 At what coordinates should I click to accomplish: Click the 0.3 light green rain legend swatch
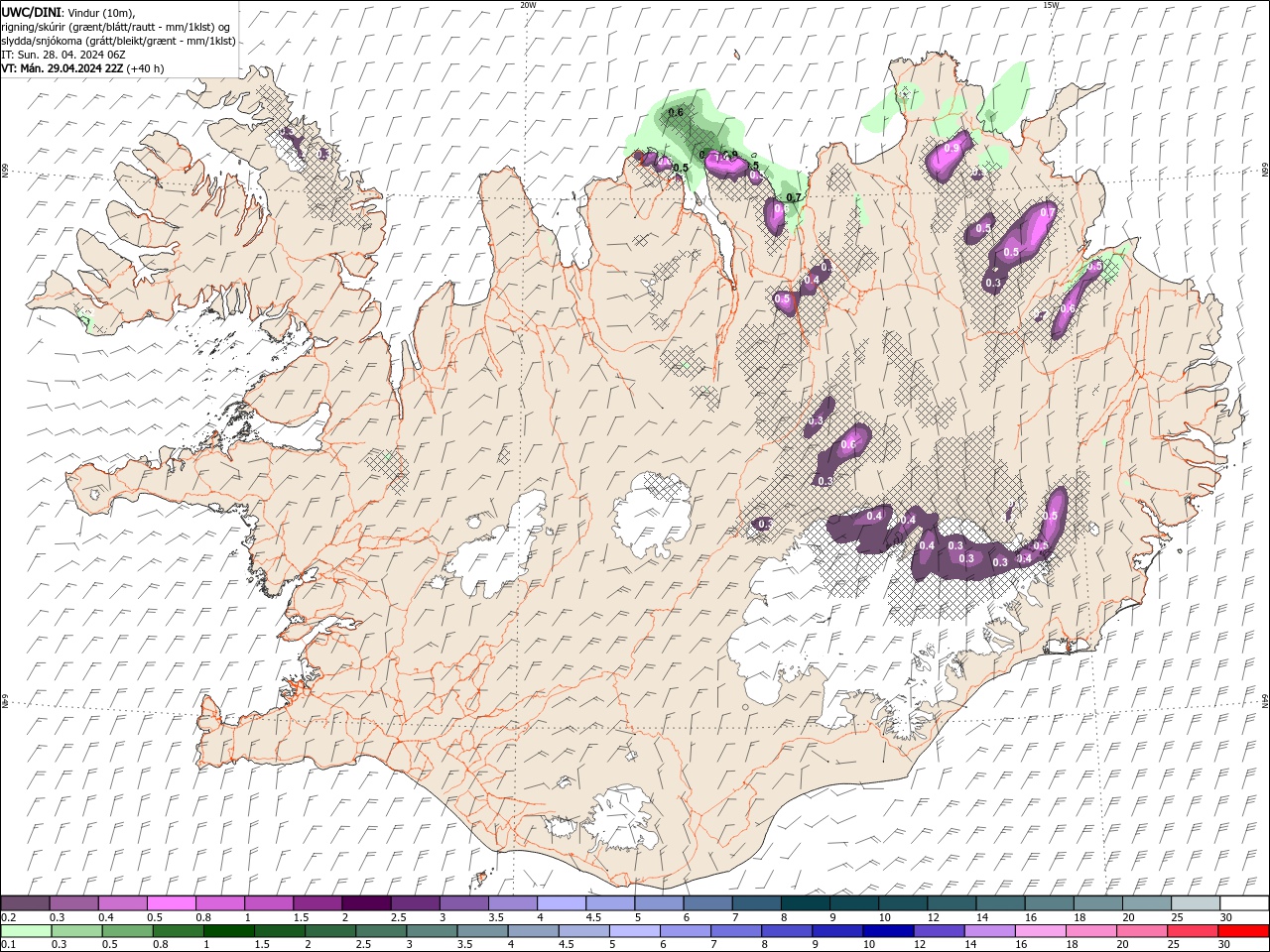point(76,930)
